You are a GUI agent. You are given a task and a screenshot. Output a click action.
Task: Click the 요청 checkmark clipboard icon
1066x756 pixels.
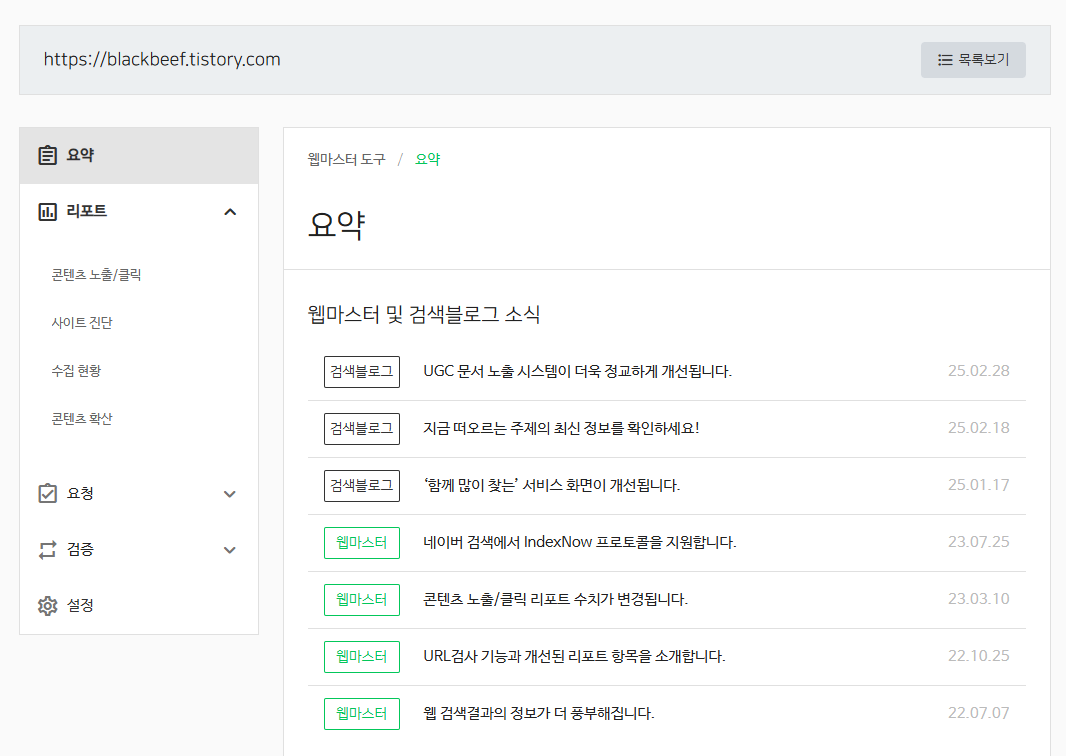pyautogui.click(x=47, y=493)
